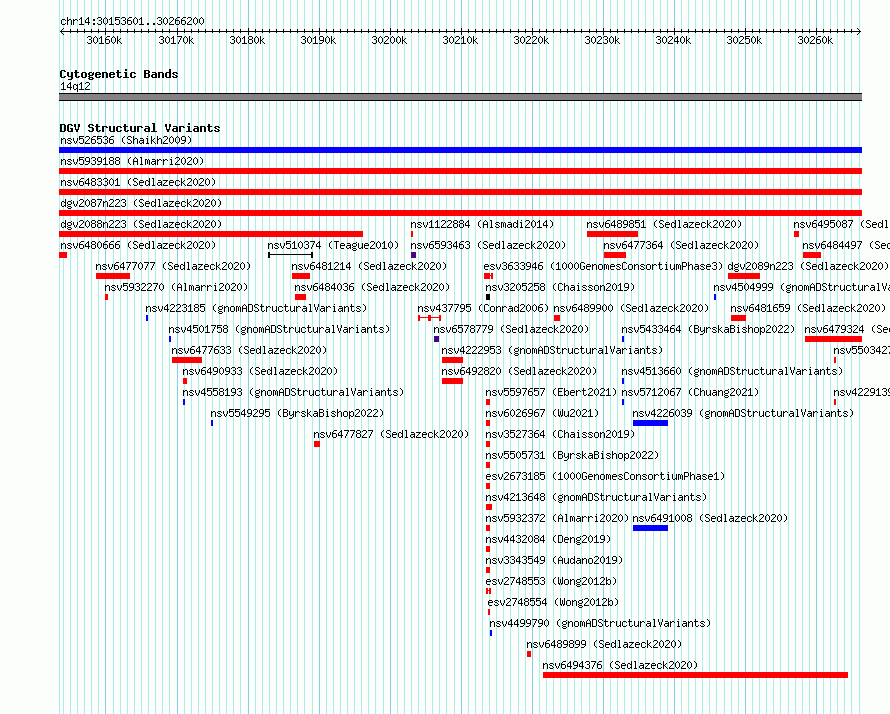This screenshot has height=714, width=890.
Task: Select the Cytogenetic Bands track title
Action: coord(119,74)
